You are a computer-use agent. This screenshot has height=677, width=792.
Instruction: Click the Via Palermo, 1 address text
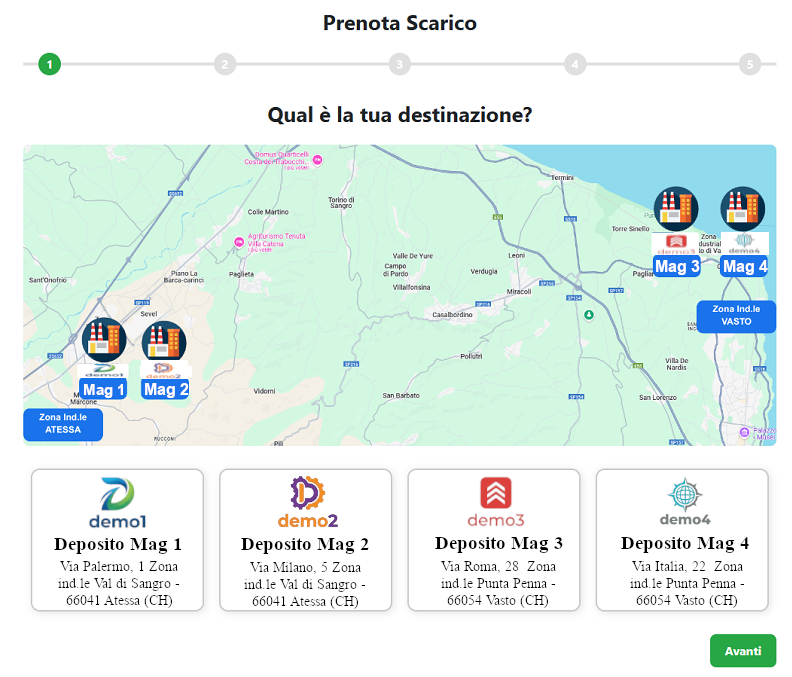click(x=119, y=583)
